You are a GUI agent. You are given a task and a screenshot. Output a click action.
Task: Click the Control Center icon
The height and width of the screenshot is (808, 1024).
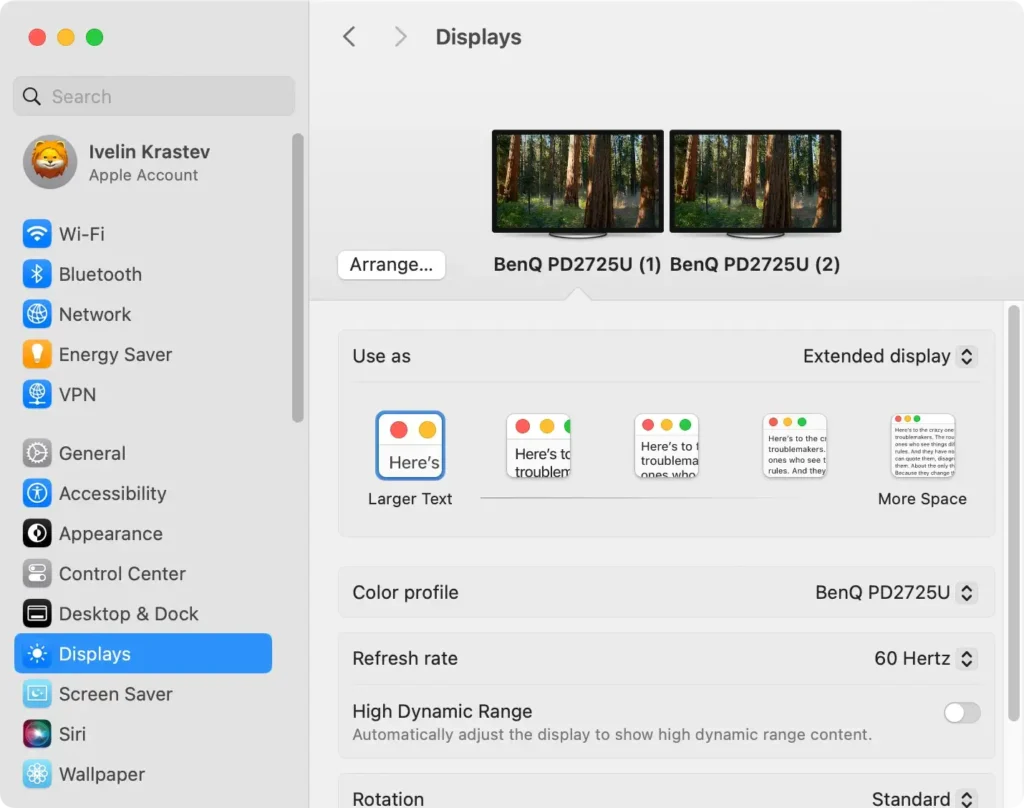[x=37, y=574]
